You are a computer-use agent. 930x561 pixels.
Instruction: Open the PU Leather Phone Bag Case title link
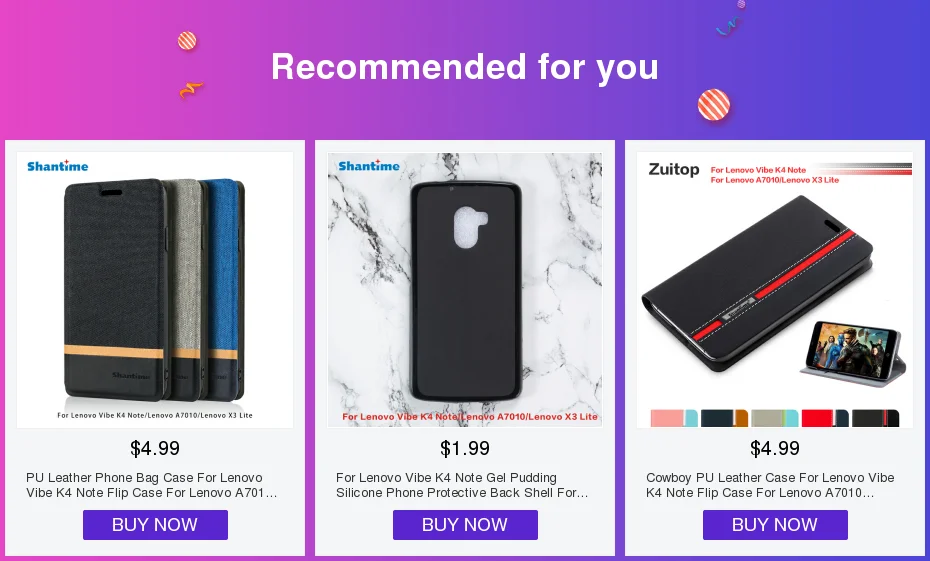pyautogui.click(x=152, y=485)
